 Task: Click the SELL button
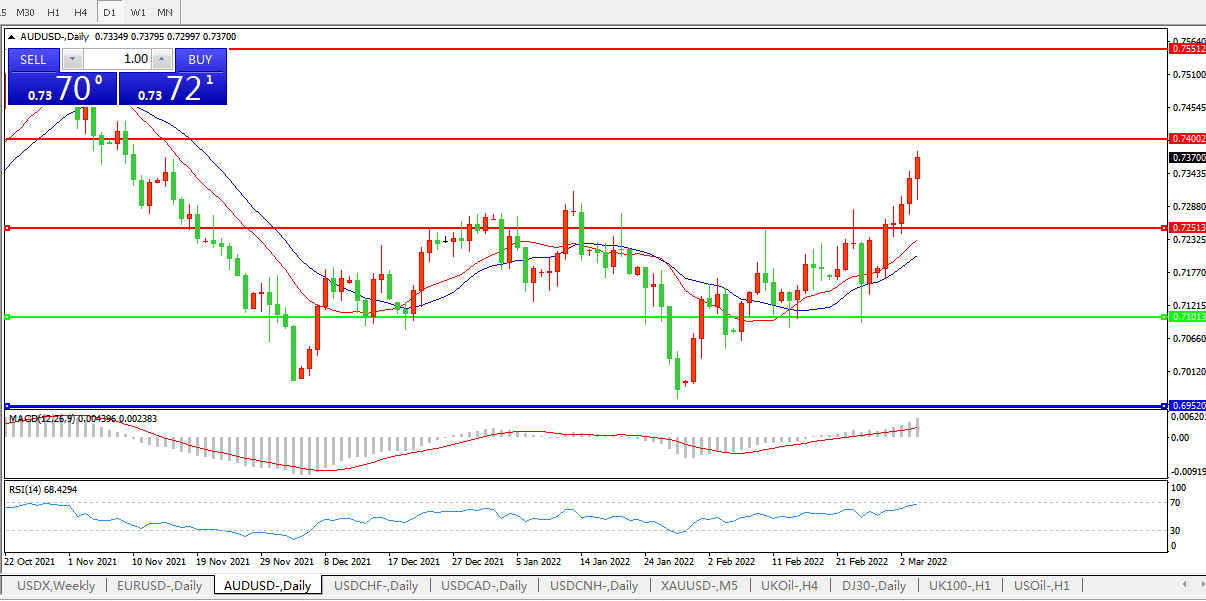(34, 60)
